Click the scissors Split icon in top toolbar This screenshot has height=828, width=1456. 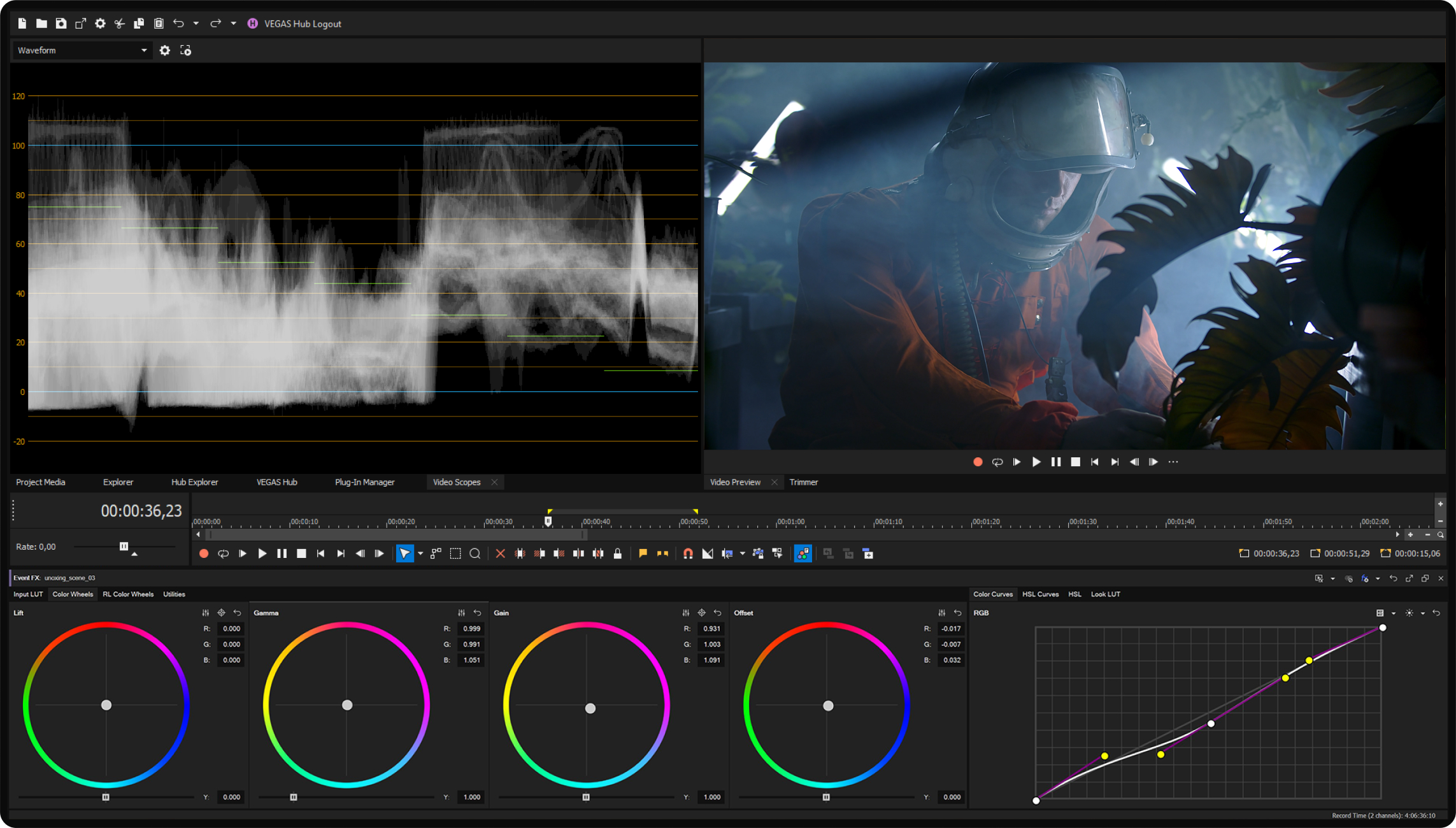(119, 24)
